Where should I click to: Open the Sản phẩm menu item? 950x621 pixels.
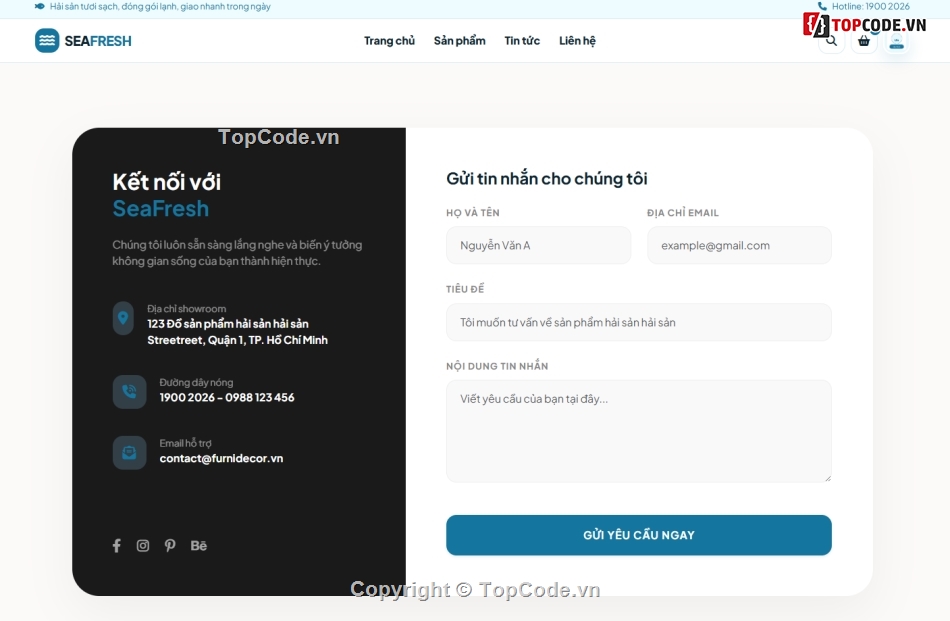[x=459, y=41]
